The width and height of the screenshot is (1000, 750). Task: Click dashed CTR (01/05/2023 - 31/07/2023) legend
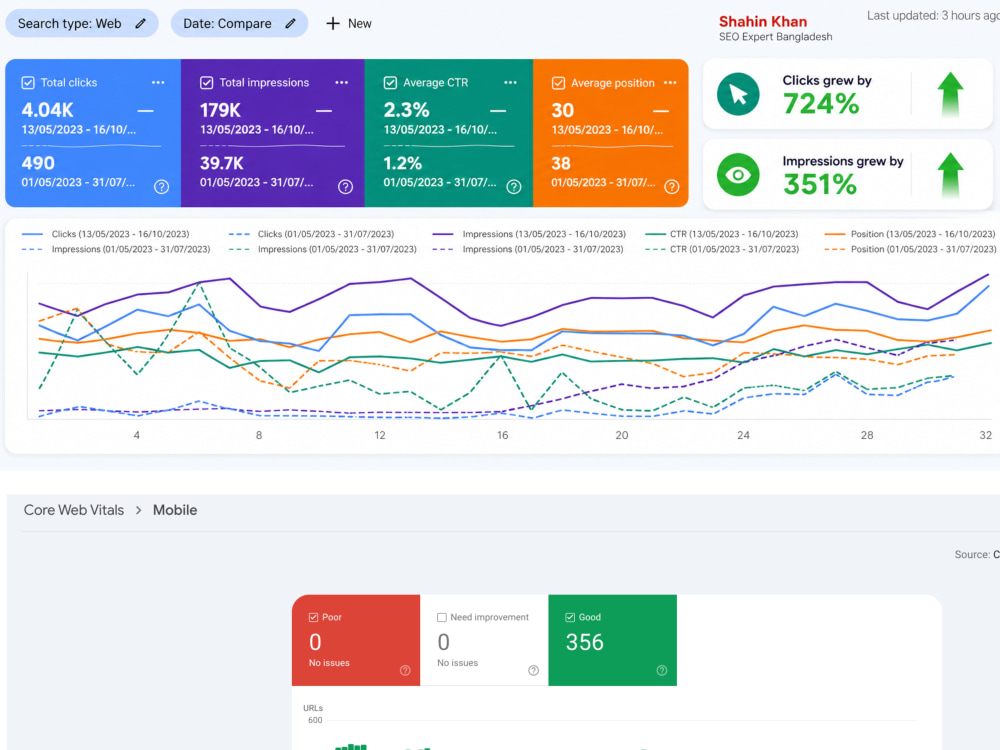722,249
